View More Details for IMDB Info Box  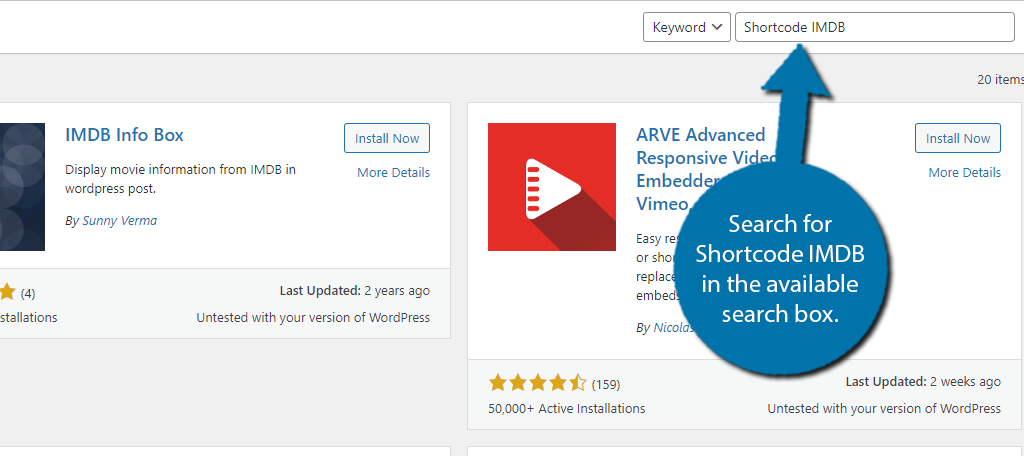(393, 172)
